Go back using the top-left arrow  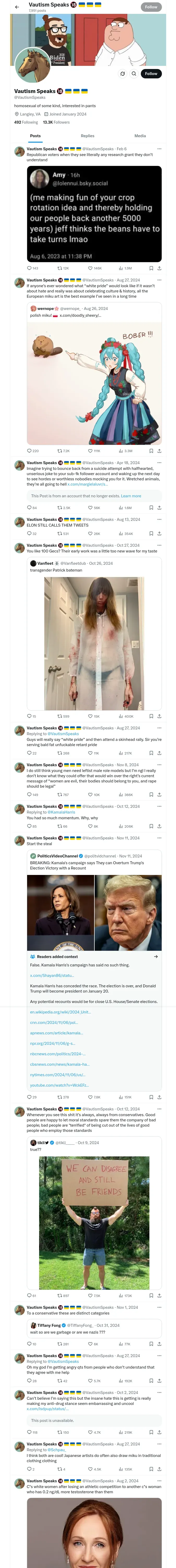pyautogui.click(x=17, y=7)
